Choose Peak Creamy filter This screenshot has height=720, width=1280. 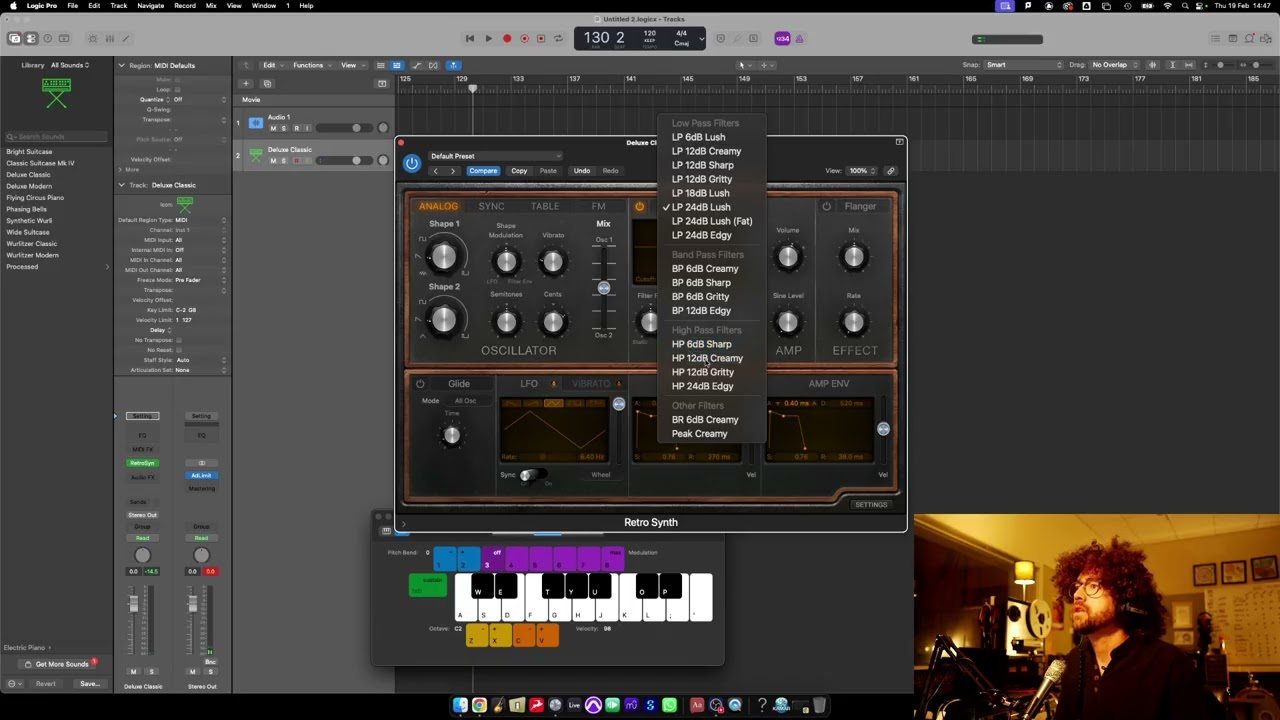(x=699, y=434)
